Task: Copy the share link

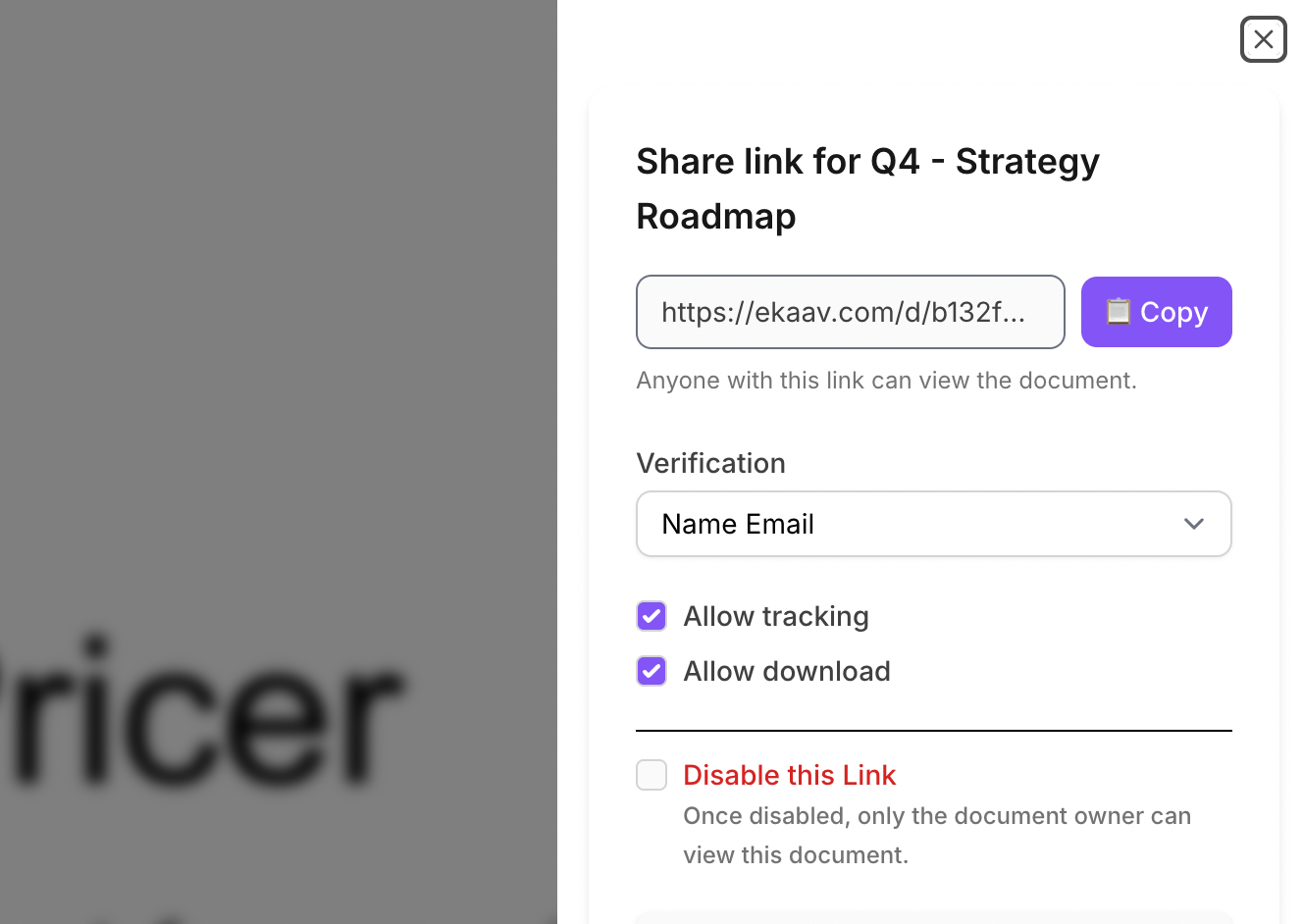Action: click(1156, 312)
